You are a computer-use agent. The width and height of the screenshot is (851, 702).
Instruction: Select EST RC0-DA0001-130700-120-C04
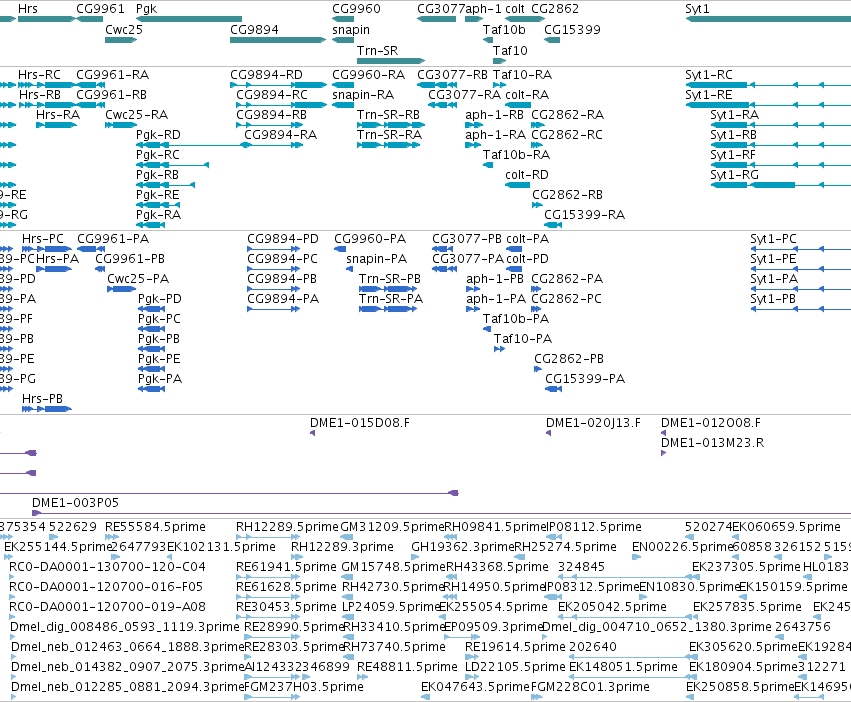pos(107,567)
